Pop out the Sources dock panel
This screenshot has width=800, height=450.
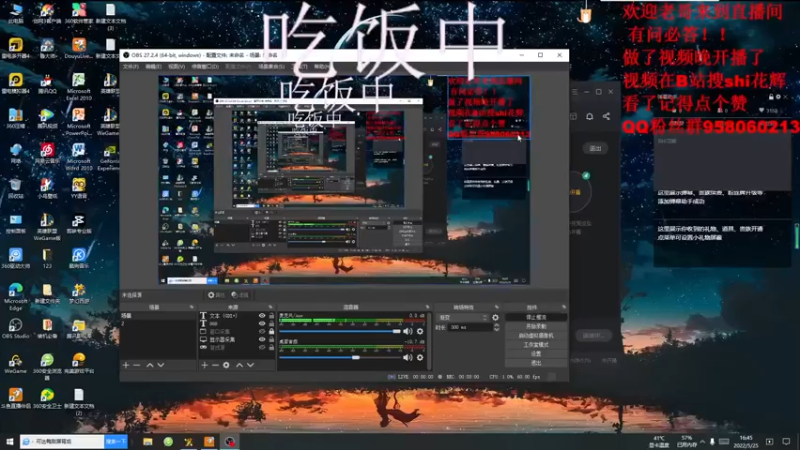coord(271,307)
